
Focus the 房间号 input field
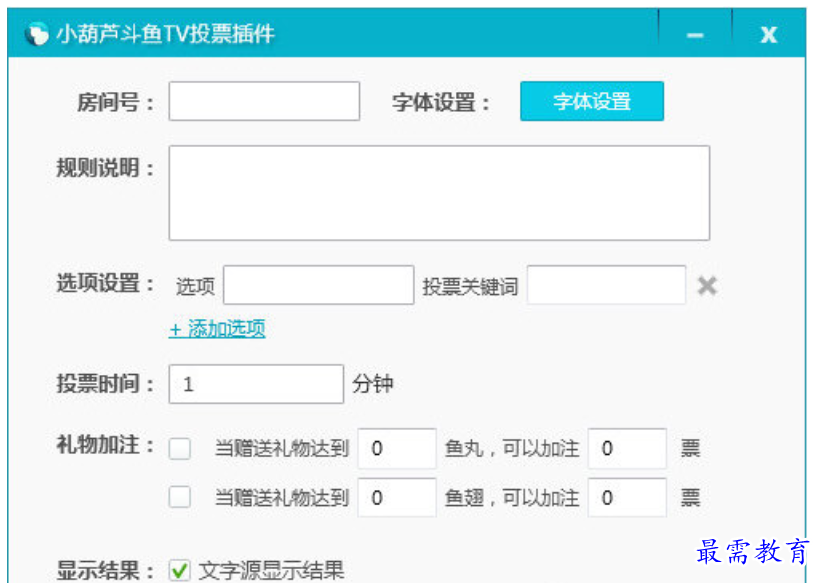[264, 101]
